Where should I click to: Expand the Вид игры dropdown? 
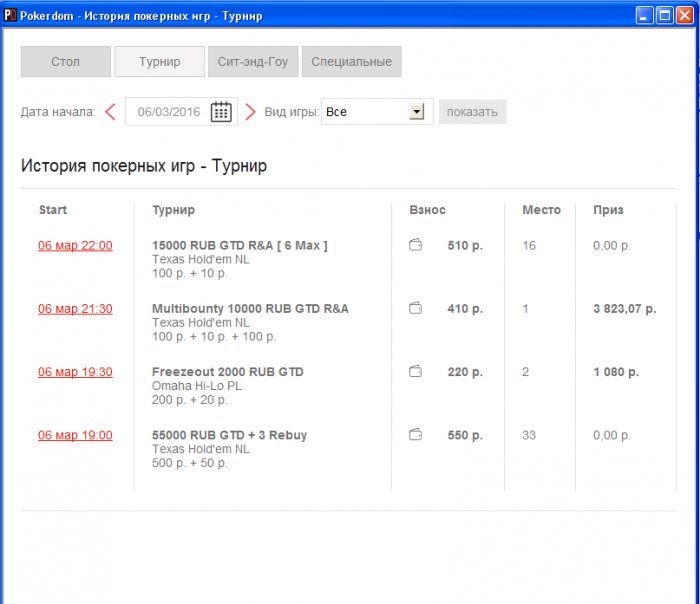417,112
